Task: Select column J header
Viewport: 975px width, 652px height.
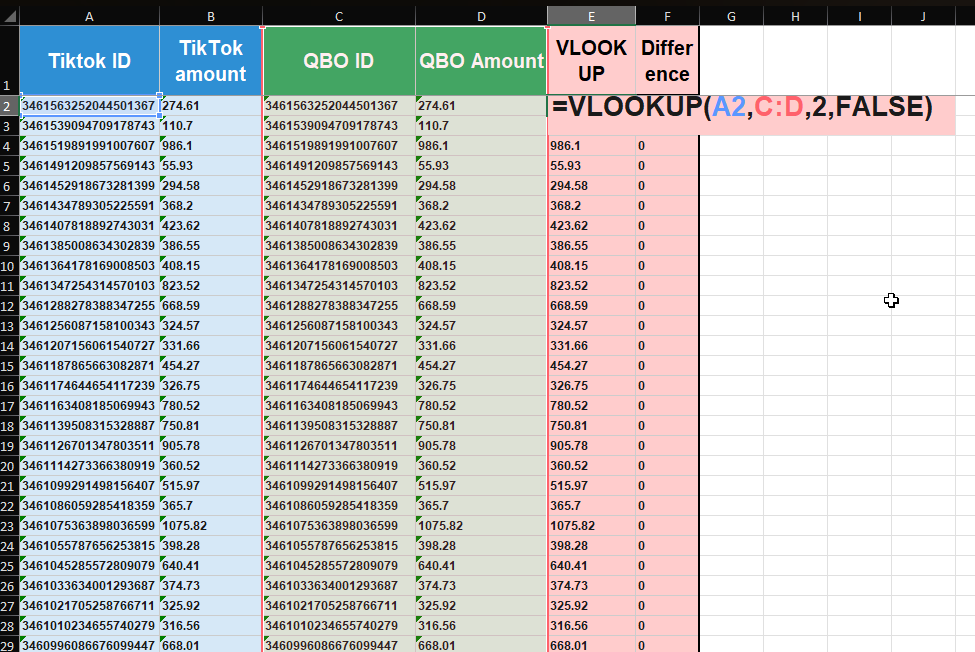Action: point(923,15)
